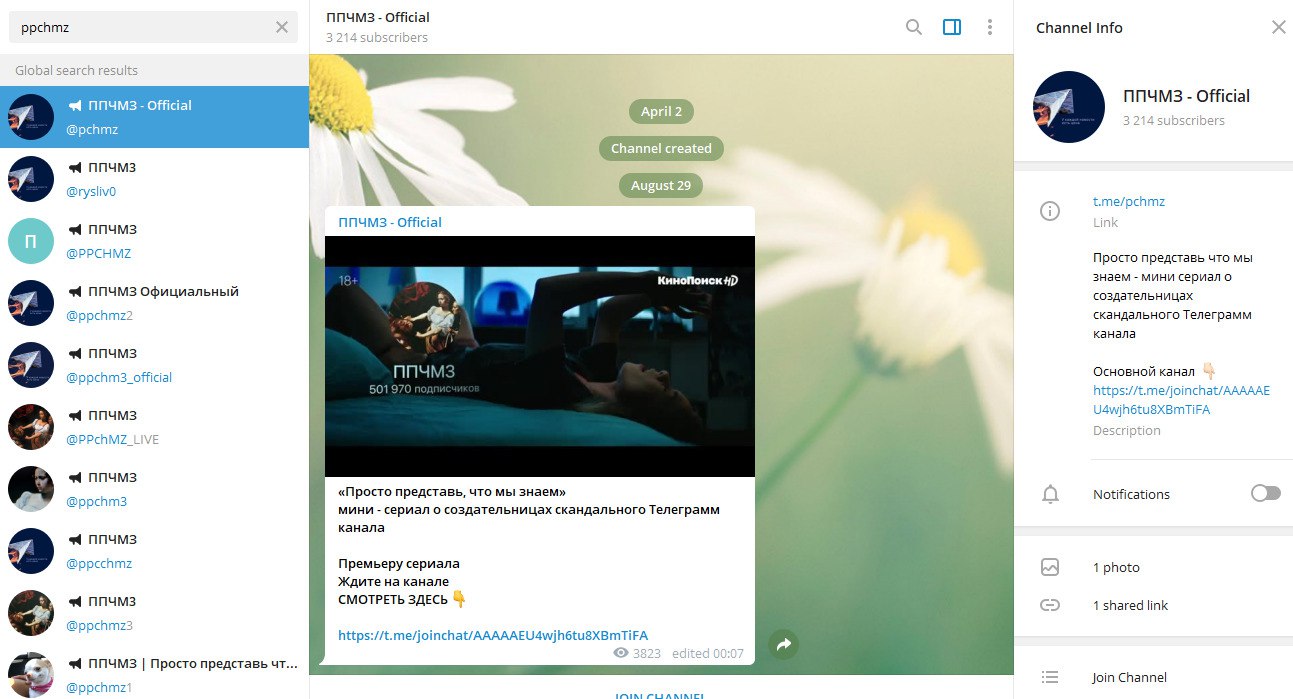Select search result @ppcchmz
The height and width of the screenshot is (699, 1293).
[x=154, y=551]
